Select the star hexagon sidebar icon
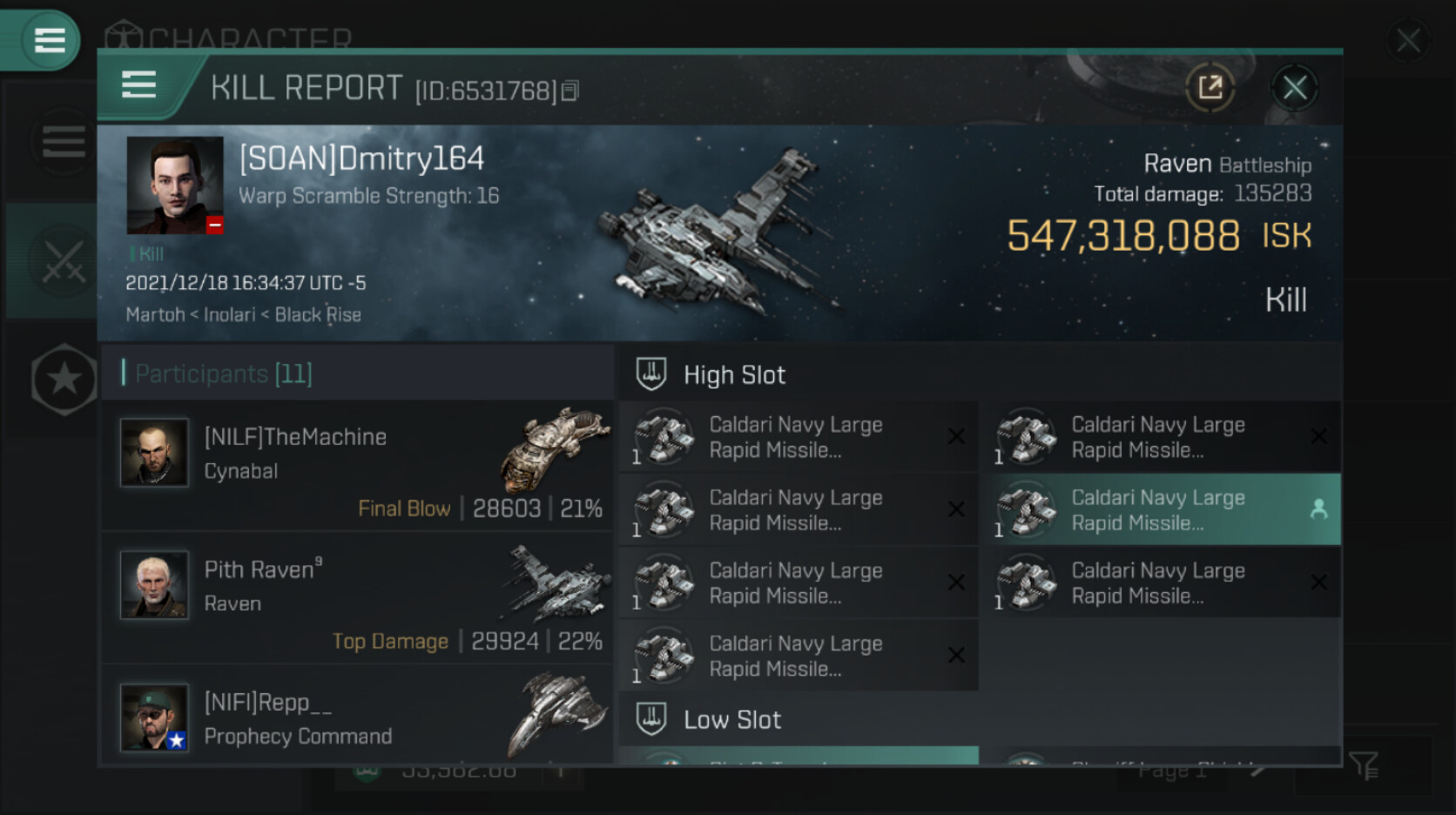Screen dimensions: 1456x815 click(x=64, y=379)
